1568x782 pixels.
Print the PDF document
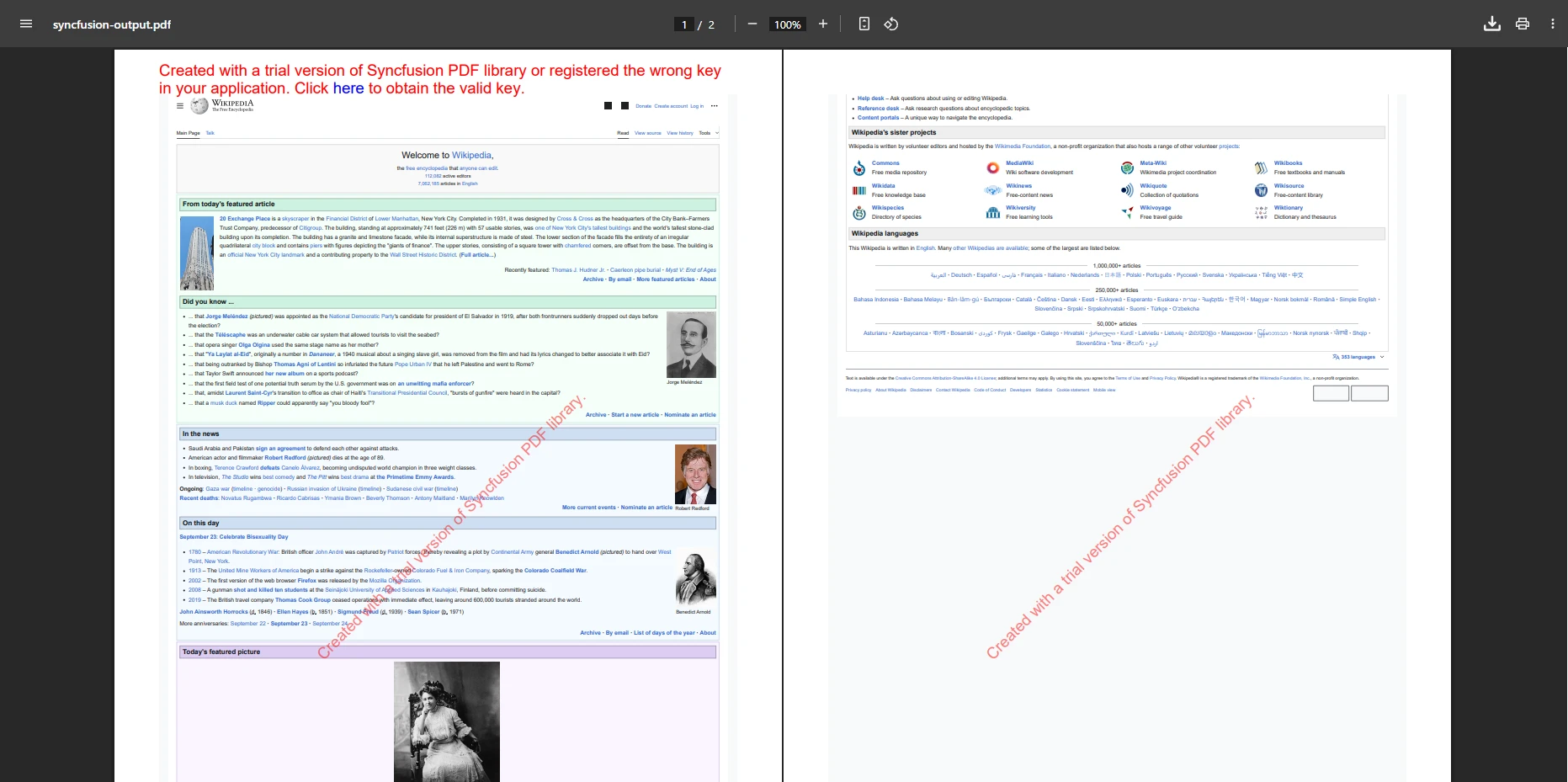click(x=1522, y=24)
